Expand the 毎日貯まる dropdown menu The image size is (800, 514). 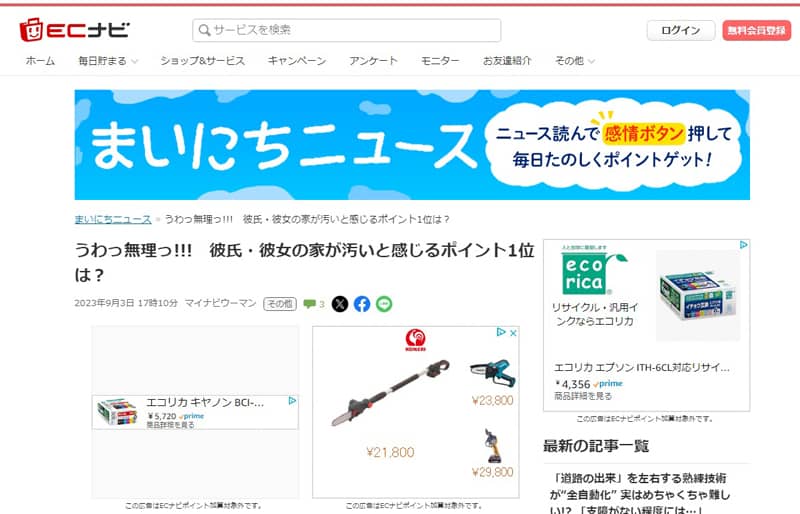[108, 61]
